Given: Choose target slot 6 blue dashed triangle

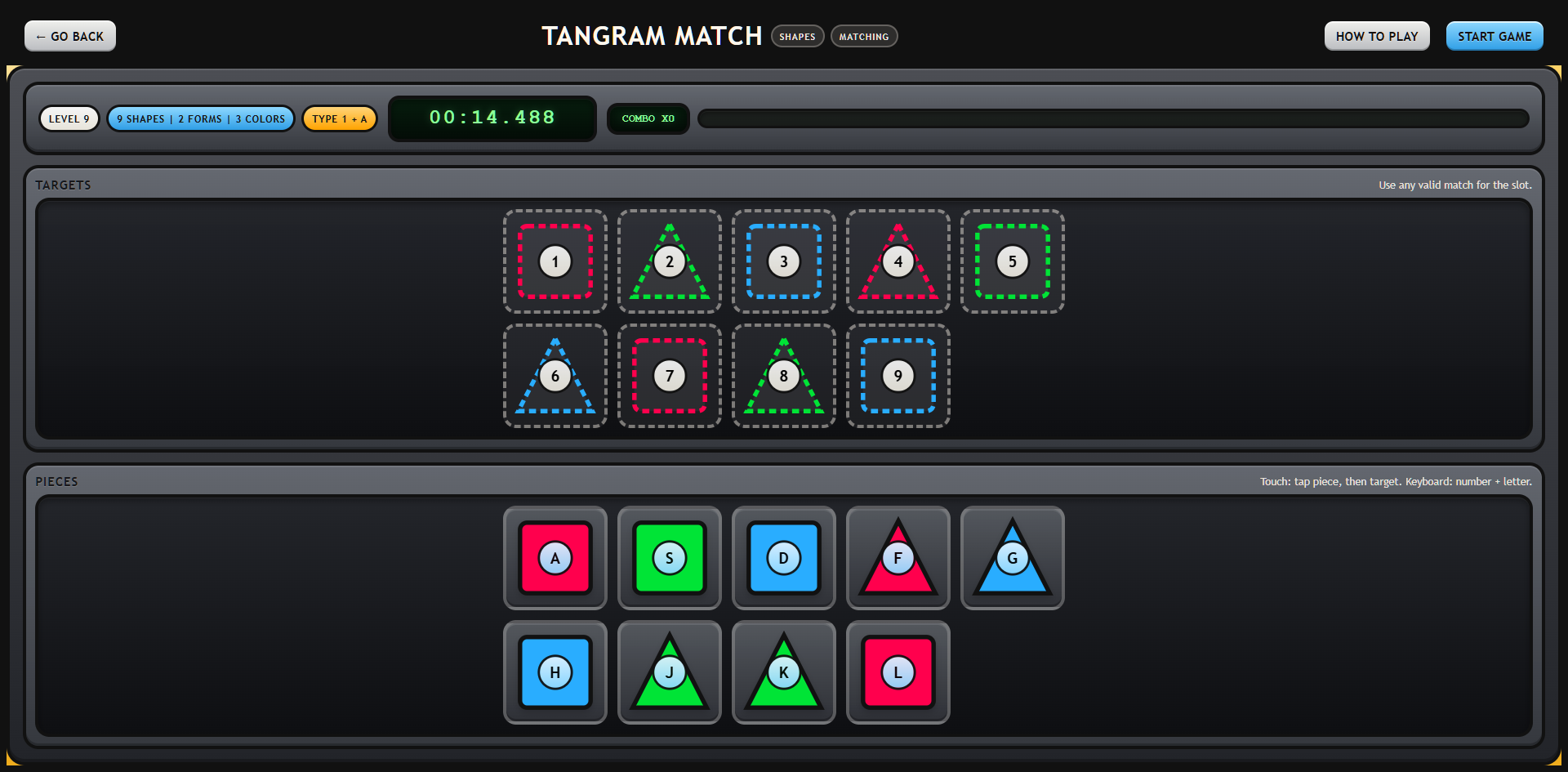Looking at the screenshot, I should (x=555, y=376).
